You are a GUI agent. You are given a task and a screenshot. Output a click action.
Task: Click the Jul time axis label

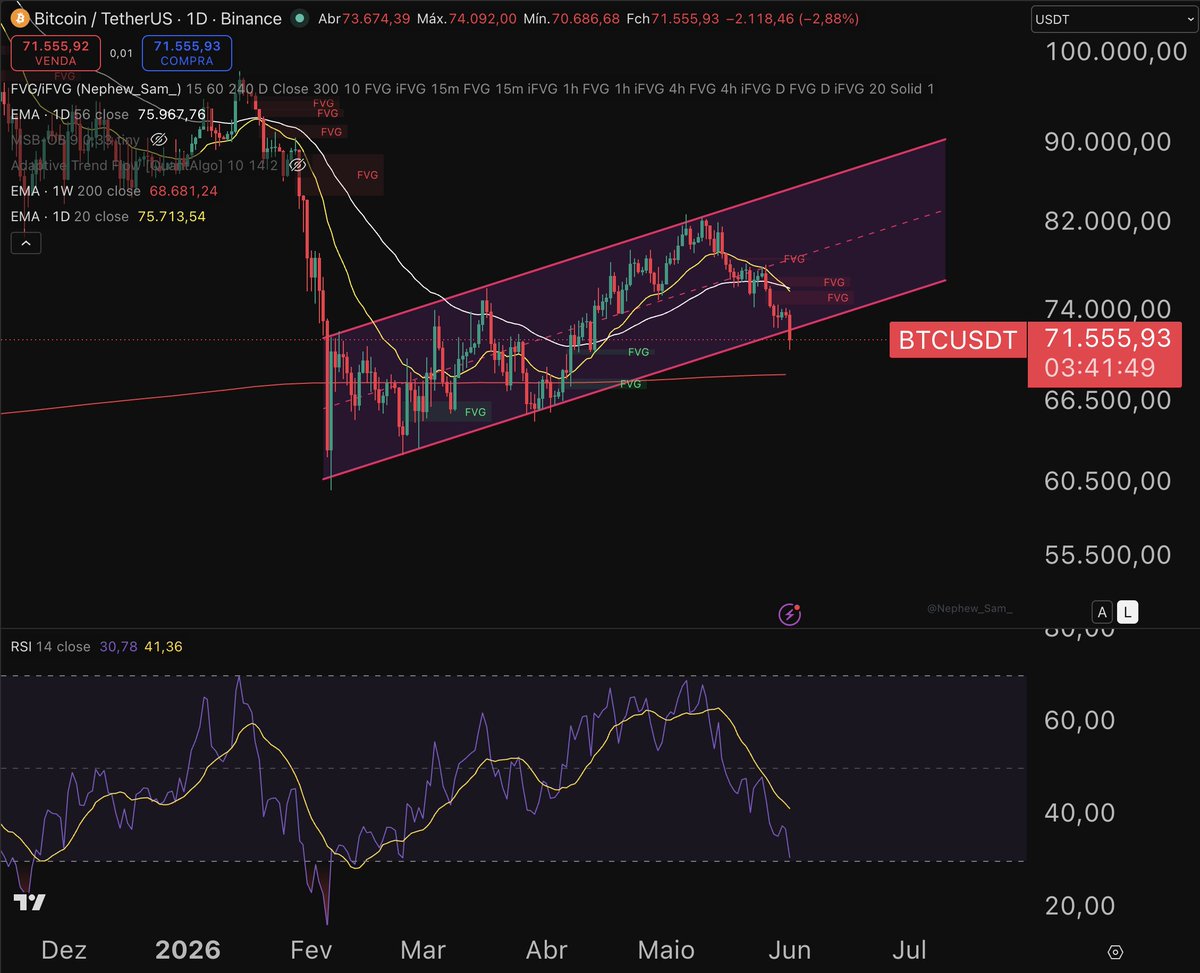[x=910, y=949]
